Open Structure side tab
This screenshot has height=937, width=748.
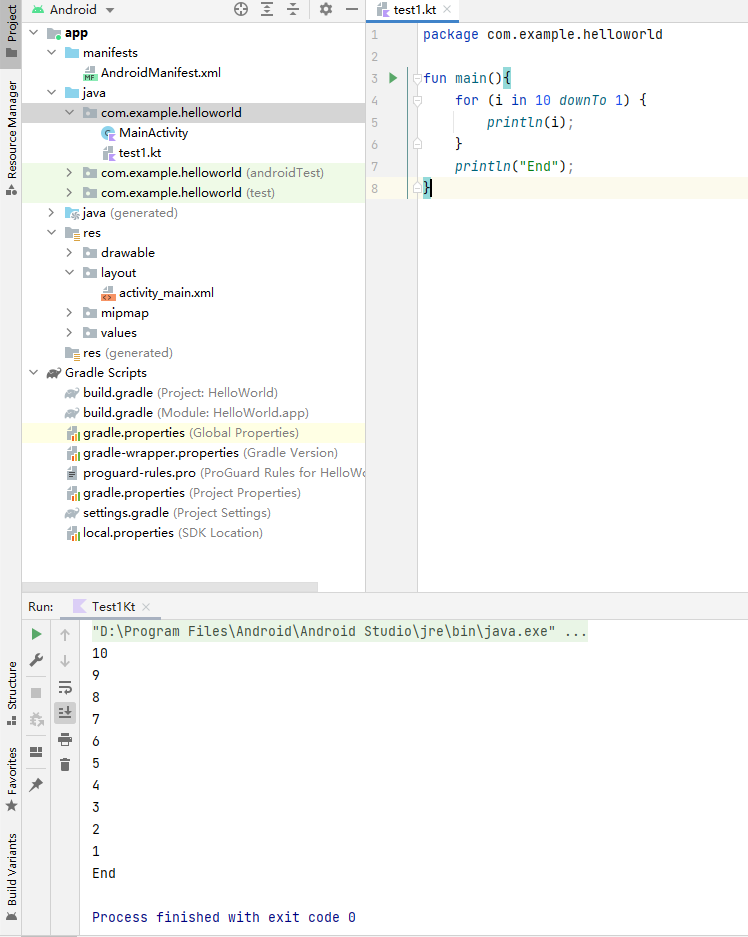tap(11, 693)
